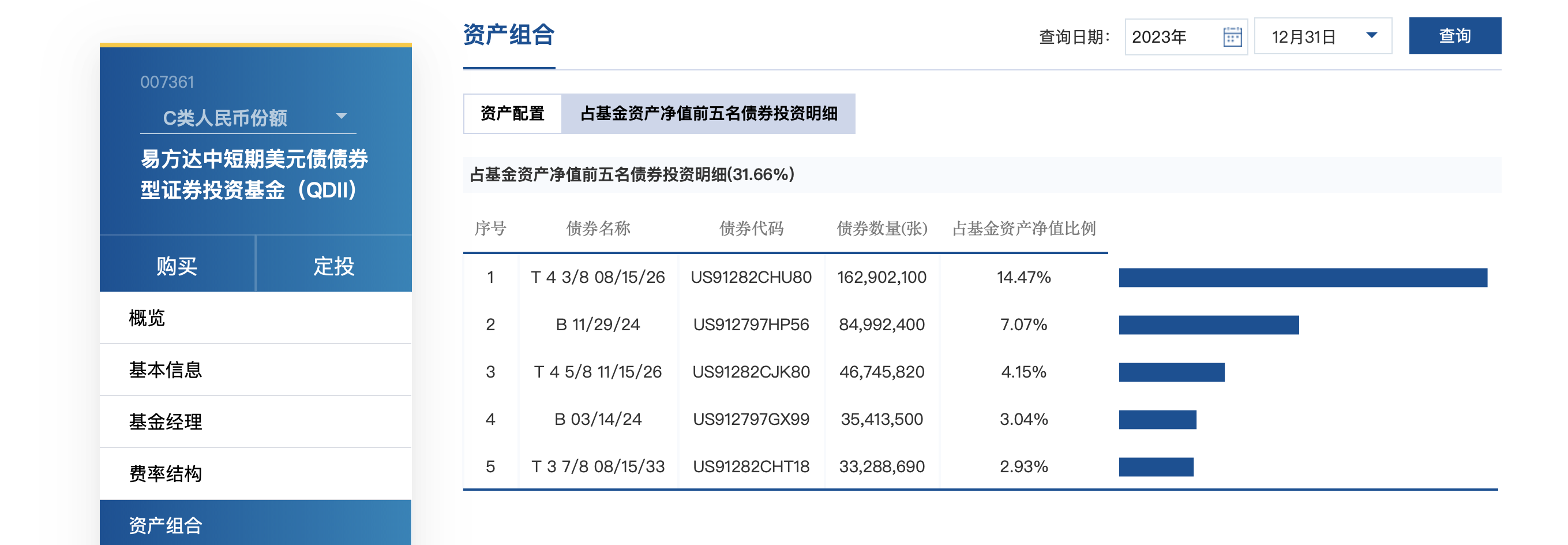
Task: Click the 查询 search button
Action: coord(1454,36)
